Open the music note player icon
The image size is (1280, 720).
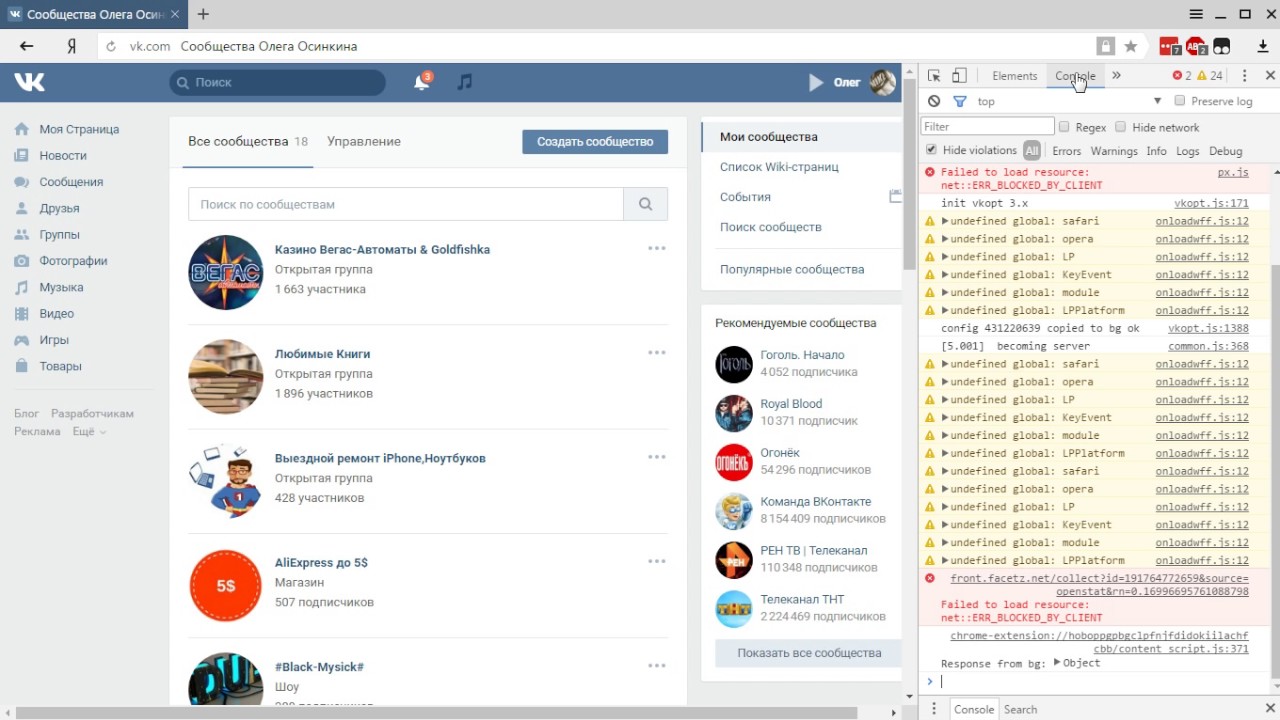464,82
